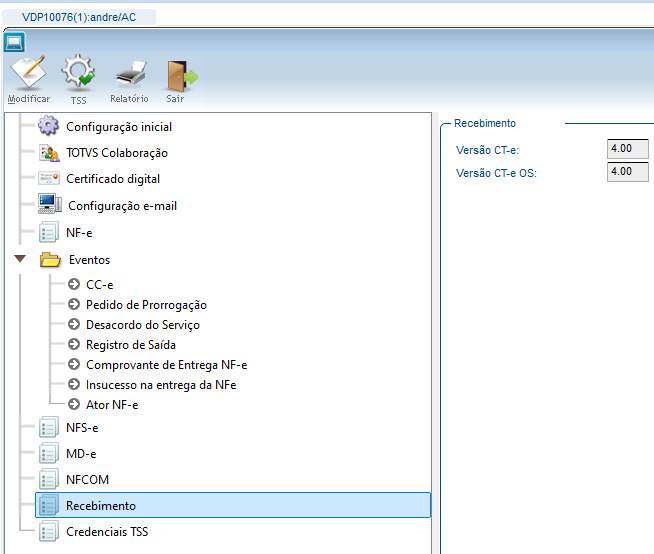Select Credenciais TSS tree label

click(x=107, y=532)
